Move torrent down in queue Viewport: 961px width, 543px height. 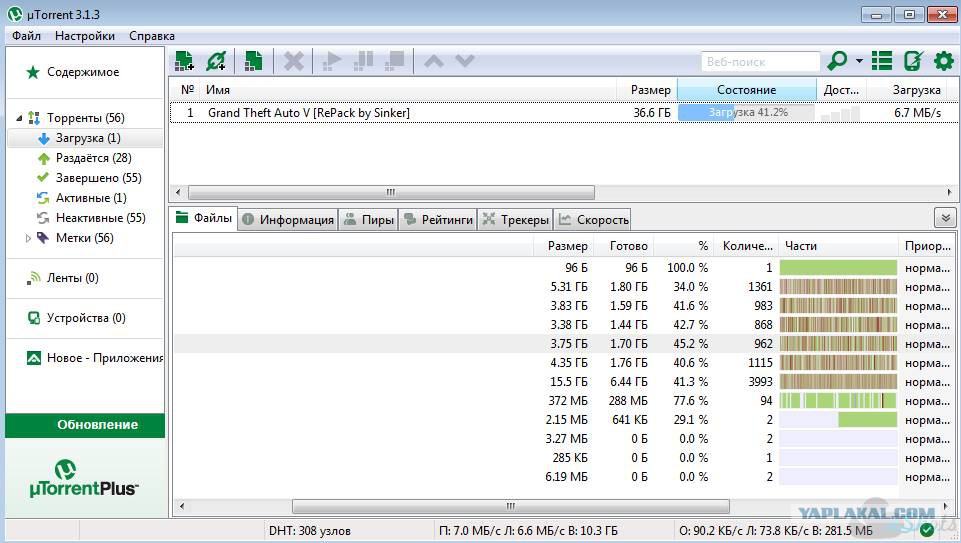coord(465,61)
